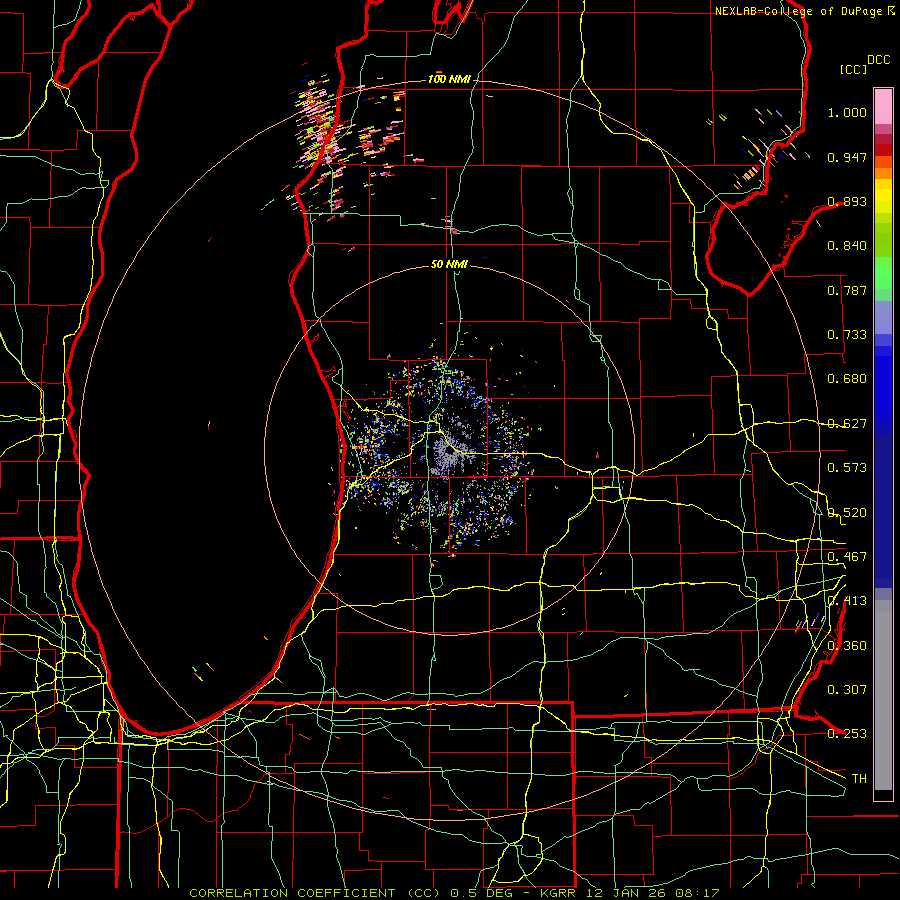This screenshot has width=900, height=900.
Task: Click the 100 NMI range ring label
Action: point(449,79)
